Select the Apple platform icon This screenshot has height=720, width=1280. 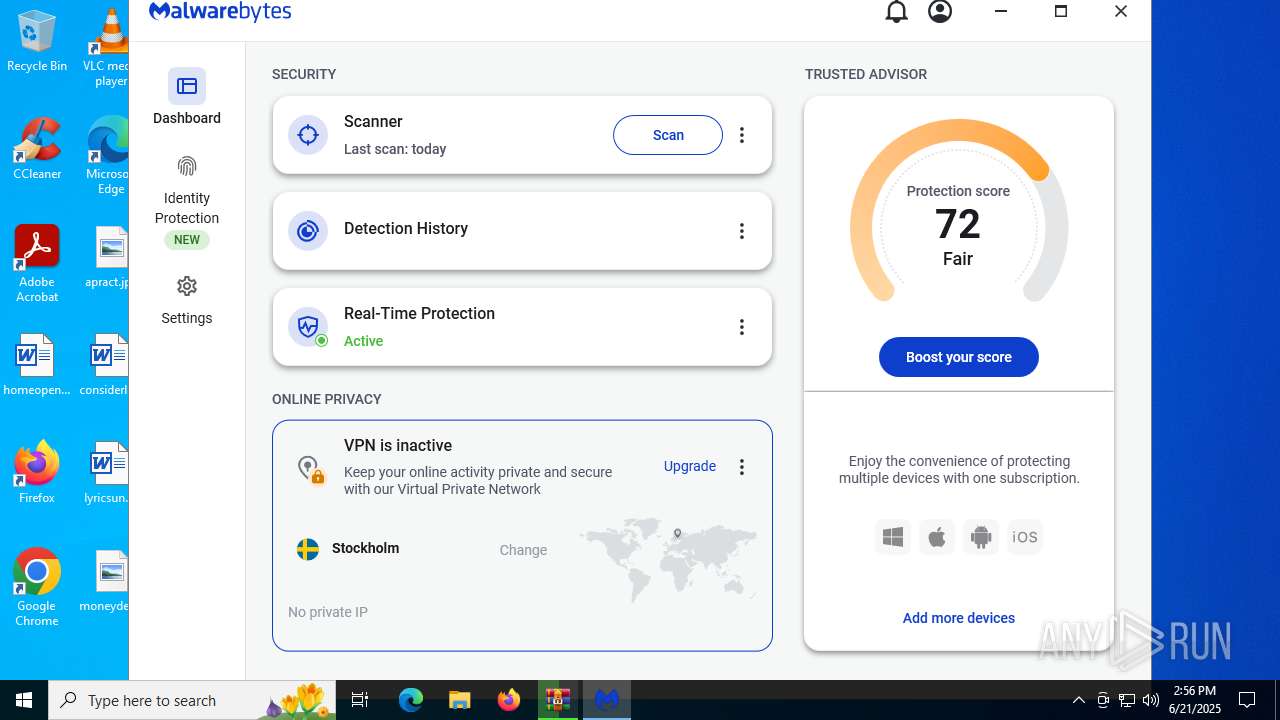point(937,537)
